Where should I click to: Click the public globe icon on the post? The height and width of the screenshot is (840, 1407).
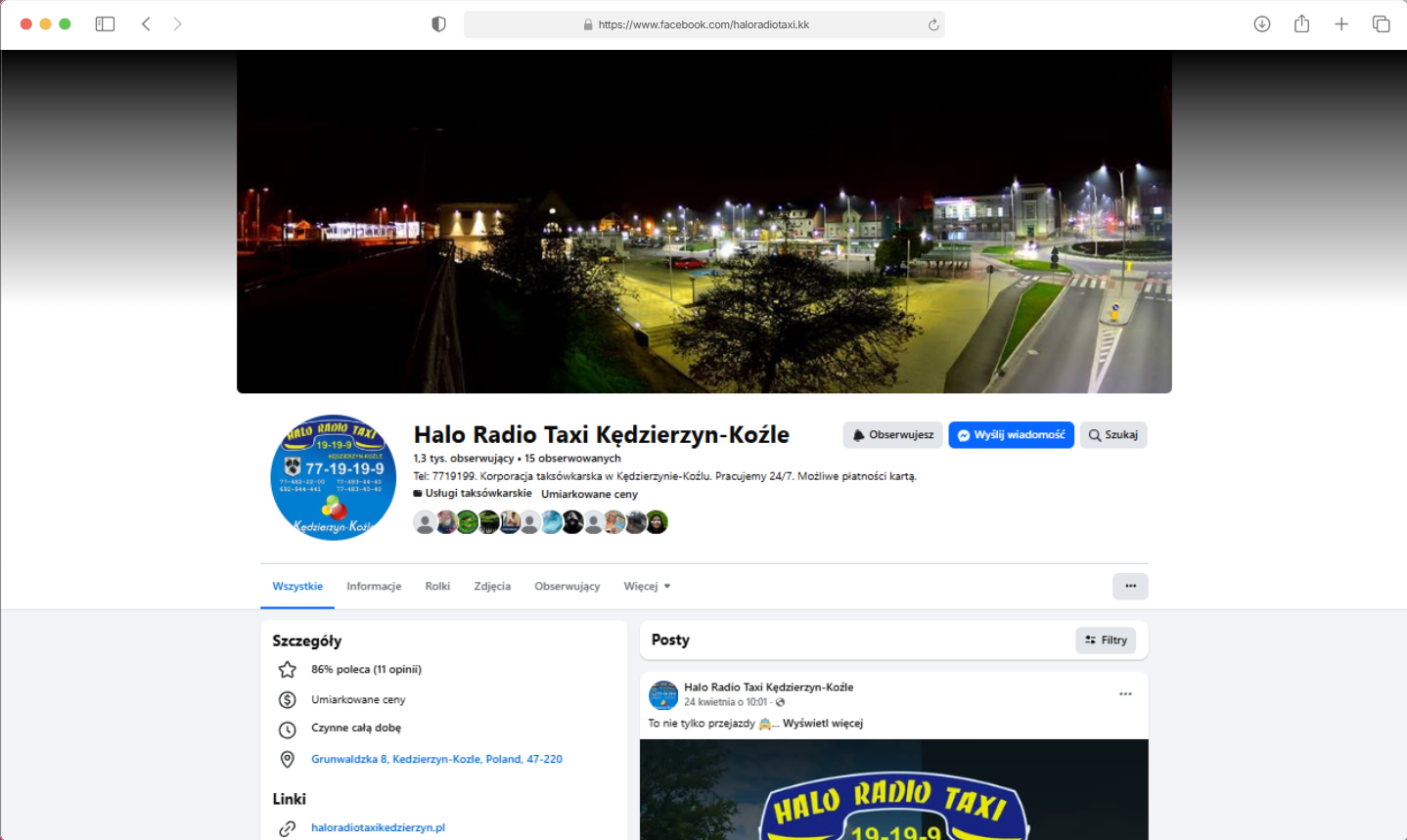780,702
